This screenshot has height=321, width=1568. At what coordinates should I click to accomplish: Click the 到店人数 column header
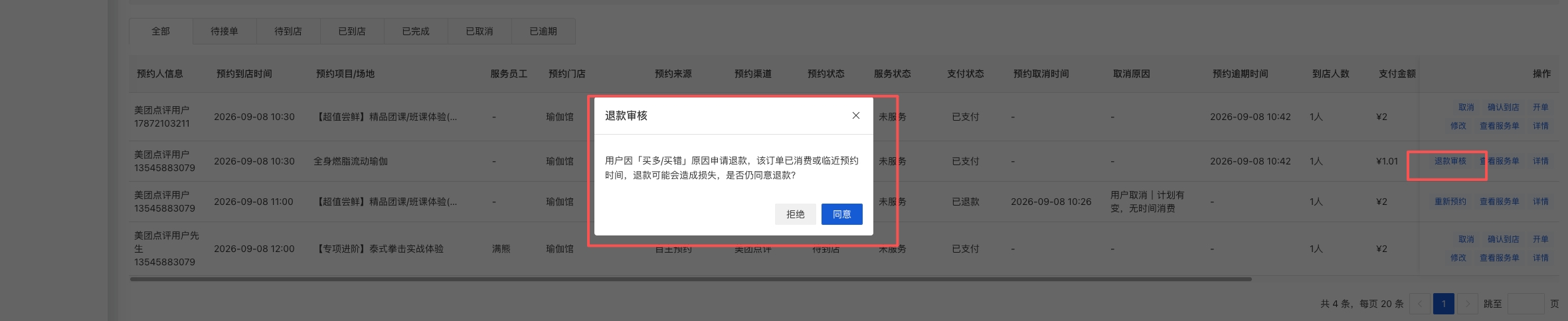tap(1331, 74)
